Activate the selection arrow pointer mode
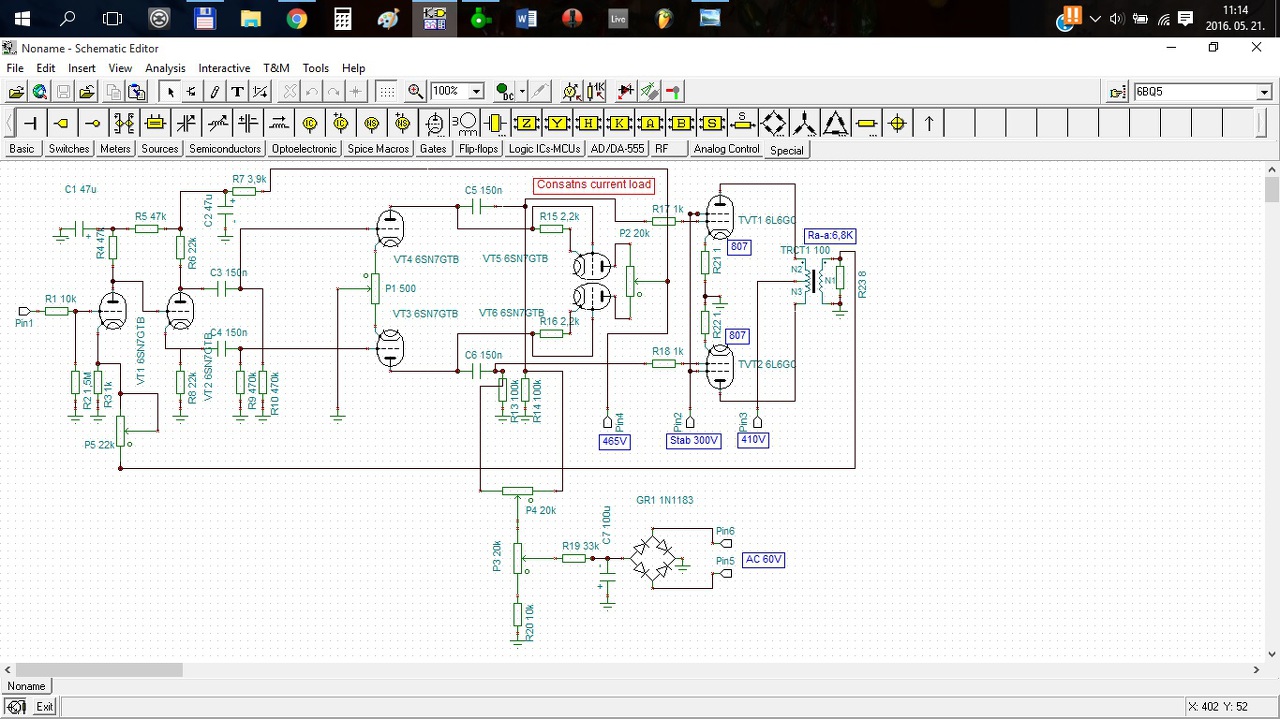This screenshot has height=719, width=1280. [170, 92]
